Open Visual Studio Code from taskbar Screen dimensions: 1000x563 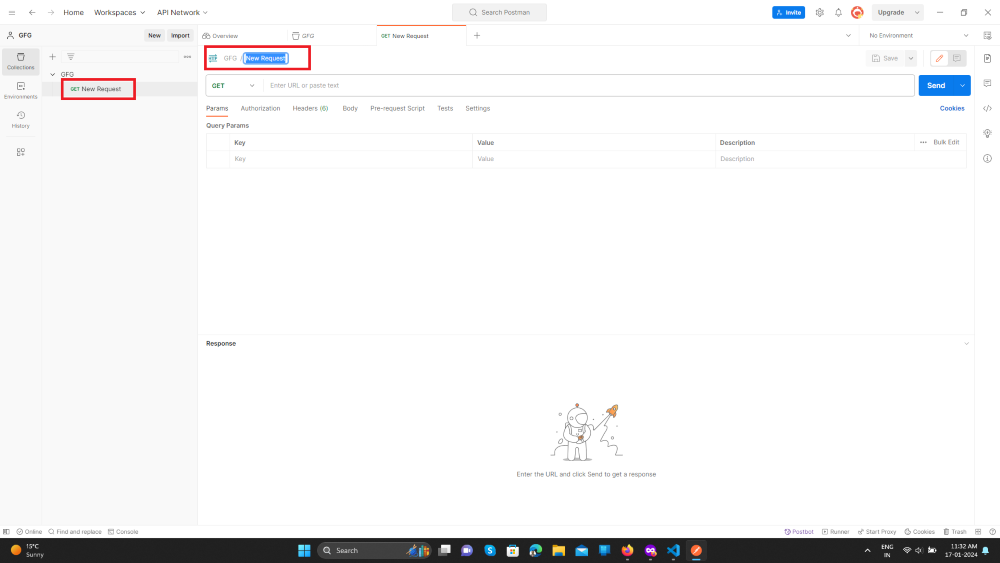click(673, 550)
